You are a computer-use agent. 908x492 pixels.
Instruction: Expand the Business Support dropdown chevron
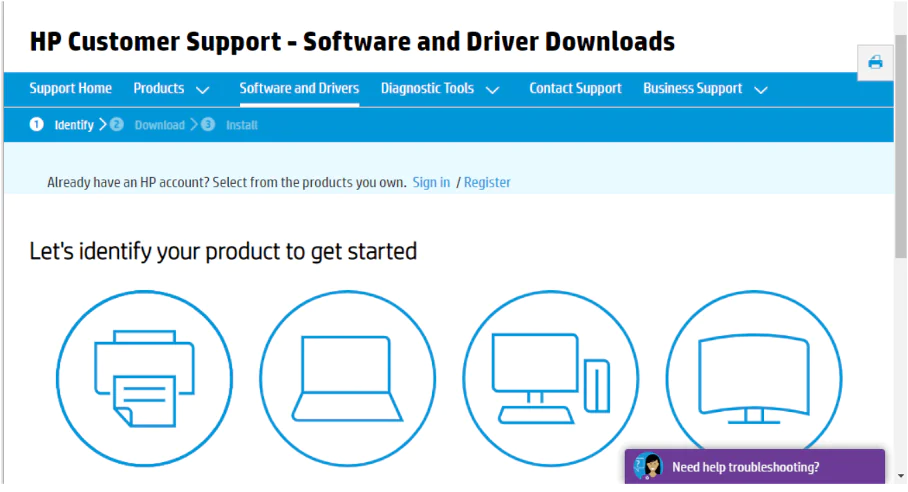tap(761, 90)
